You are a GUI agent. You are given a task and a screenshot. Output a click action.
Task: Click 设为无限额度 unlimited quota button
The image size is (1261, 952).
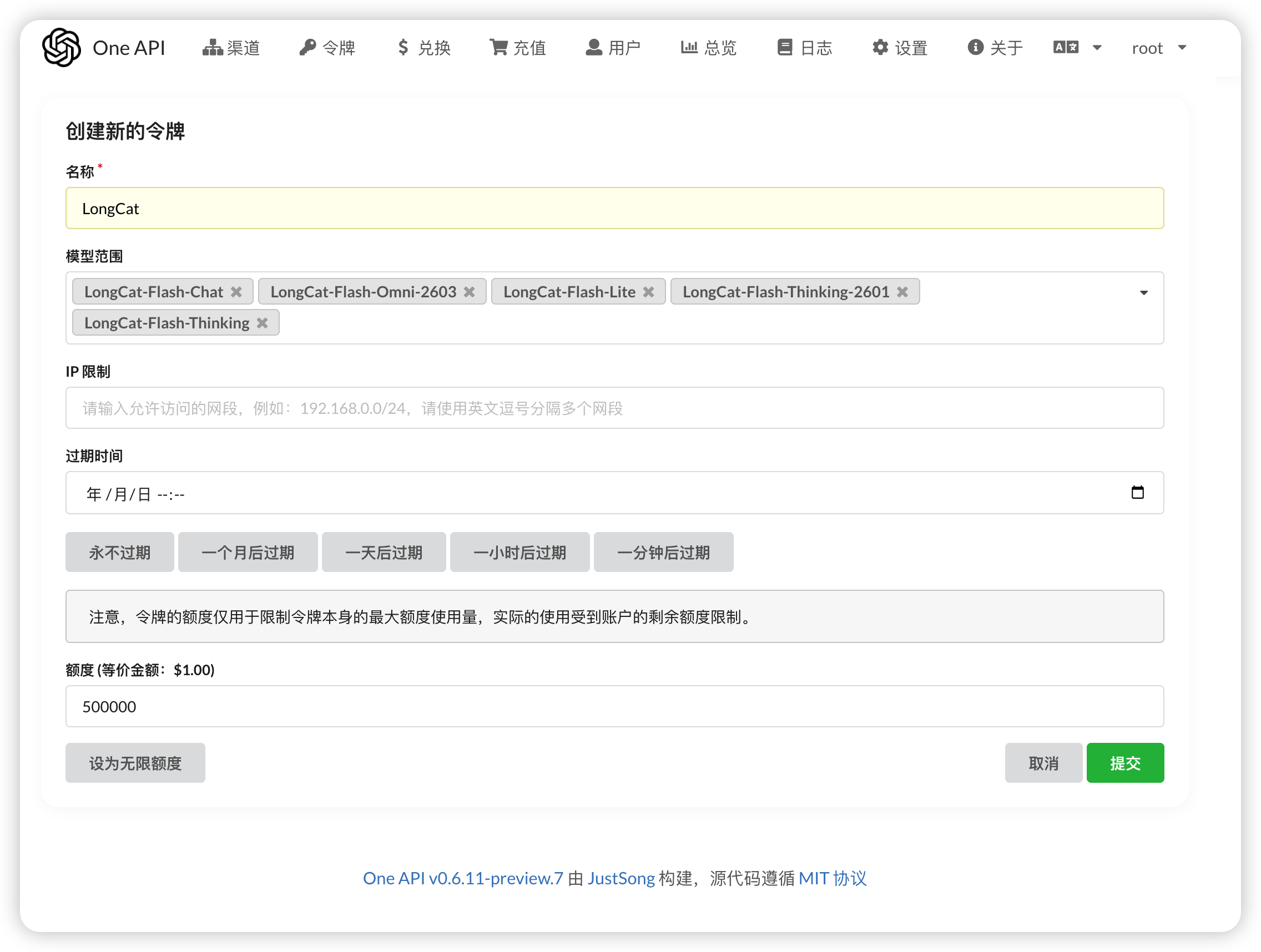point(135,763)
